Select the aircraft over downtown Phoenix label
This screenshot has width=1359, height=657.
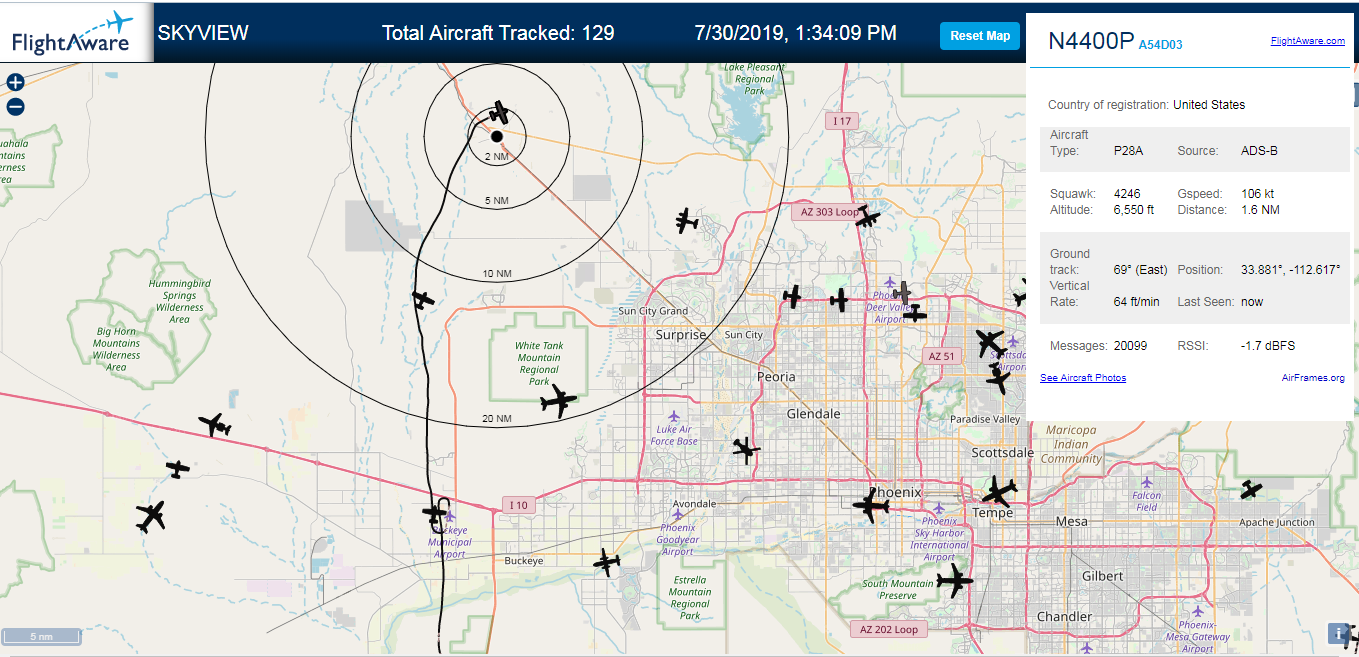(x=871, y=506)
